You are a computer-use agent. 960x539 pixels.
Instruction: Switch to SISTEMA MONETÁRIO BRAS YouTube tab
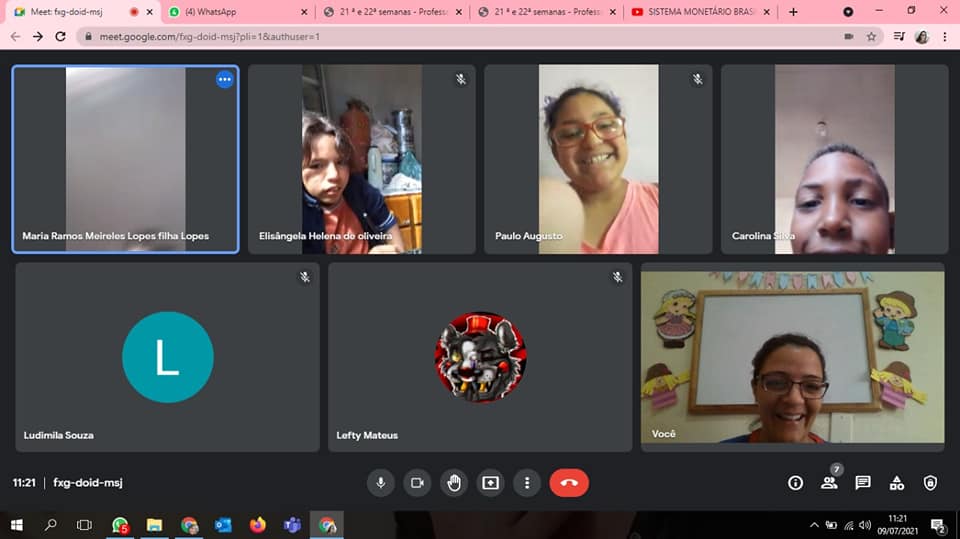point(700,12)
